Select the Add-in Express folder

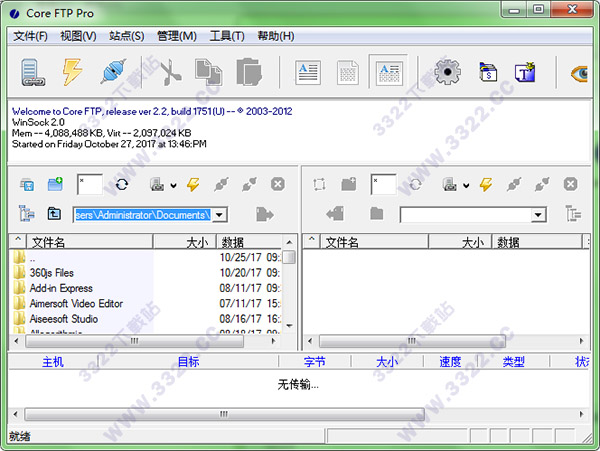(x=61, y=288)
